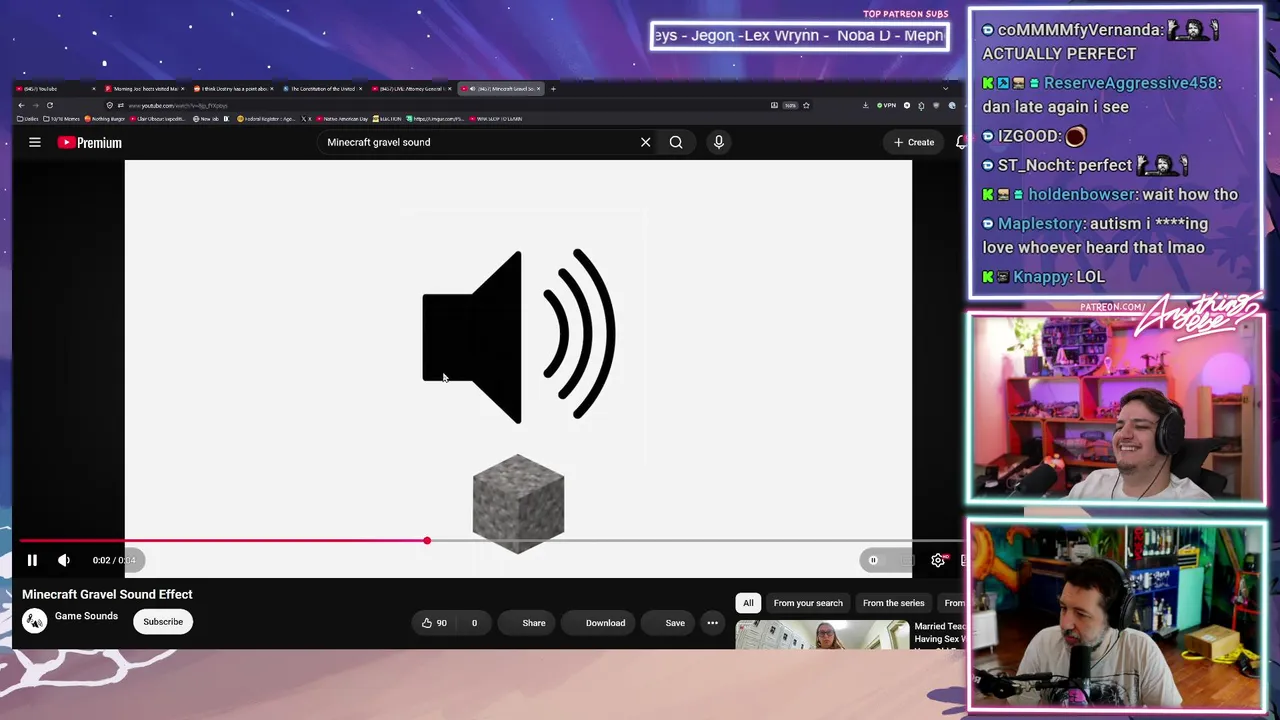The width and height of the screenshot is (1280, 720).
Task: Pause the Minecraft gravel video
Action: (32, 561)
